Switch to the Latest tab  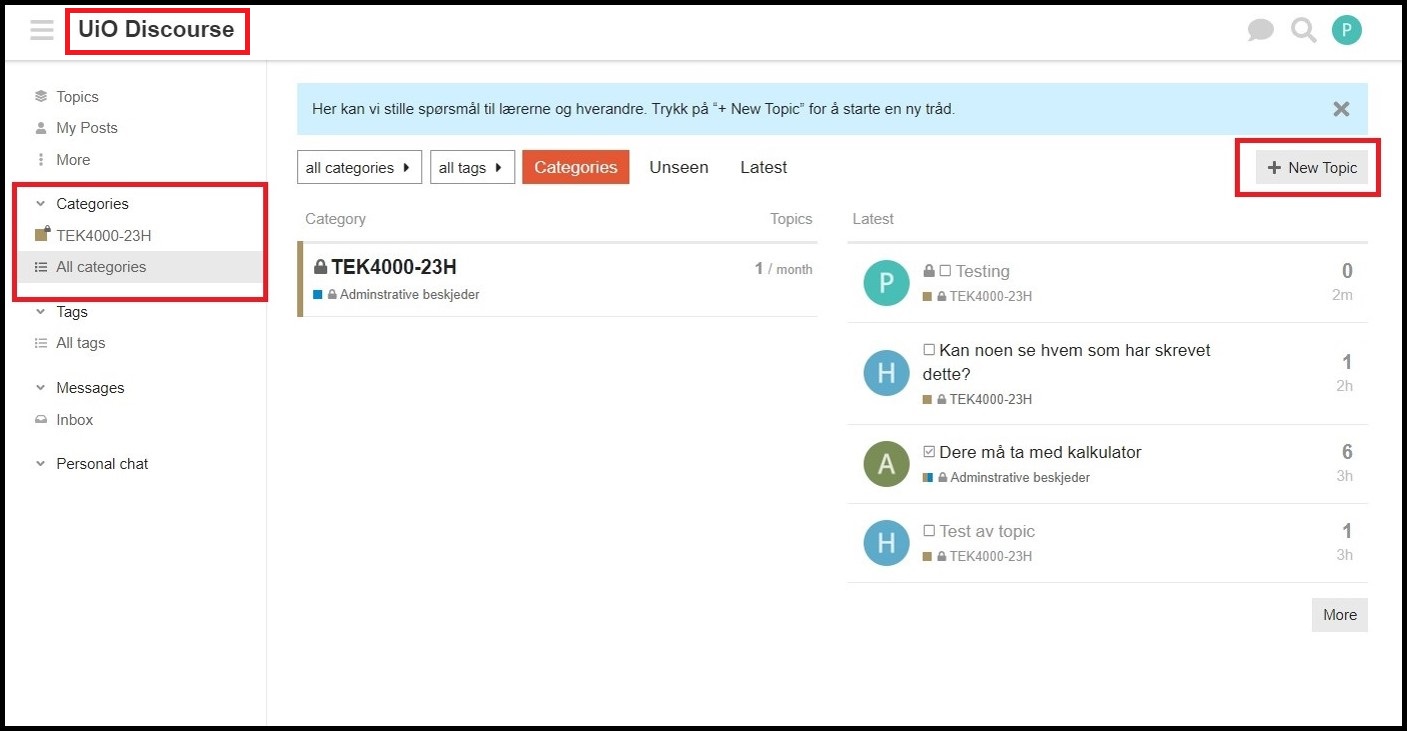[764, 167]
